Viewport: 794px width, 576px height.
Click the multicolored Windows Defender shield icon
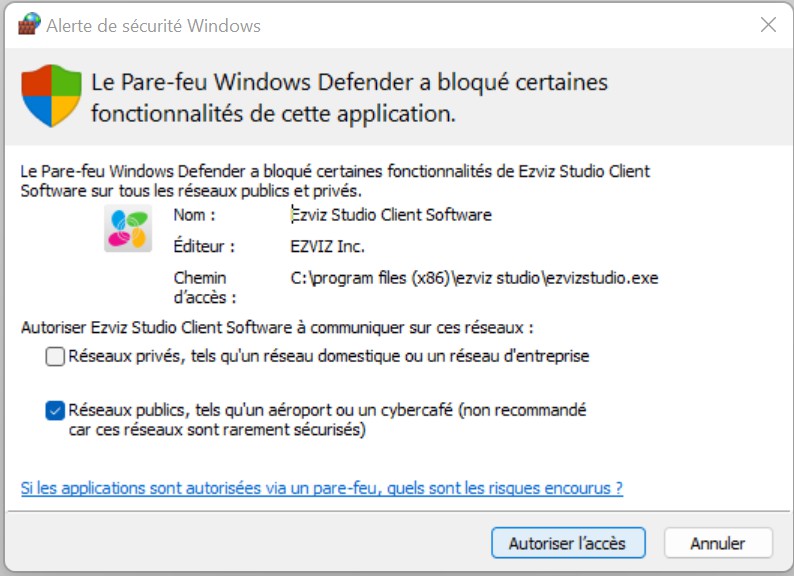(51, 95)
